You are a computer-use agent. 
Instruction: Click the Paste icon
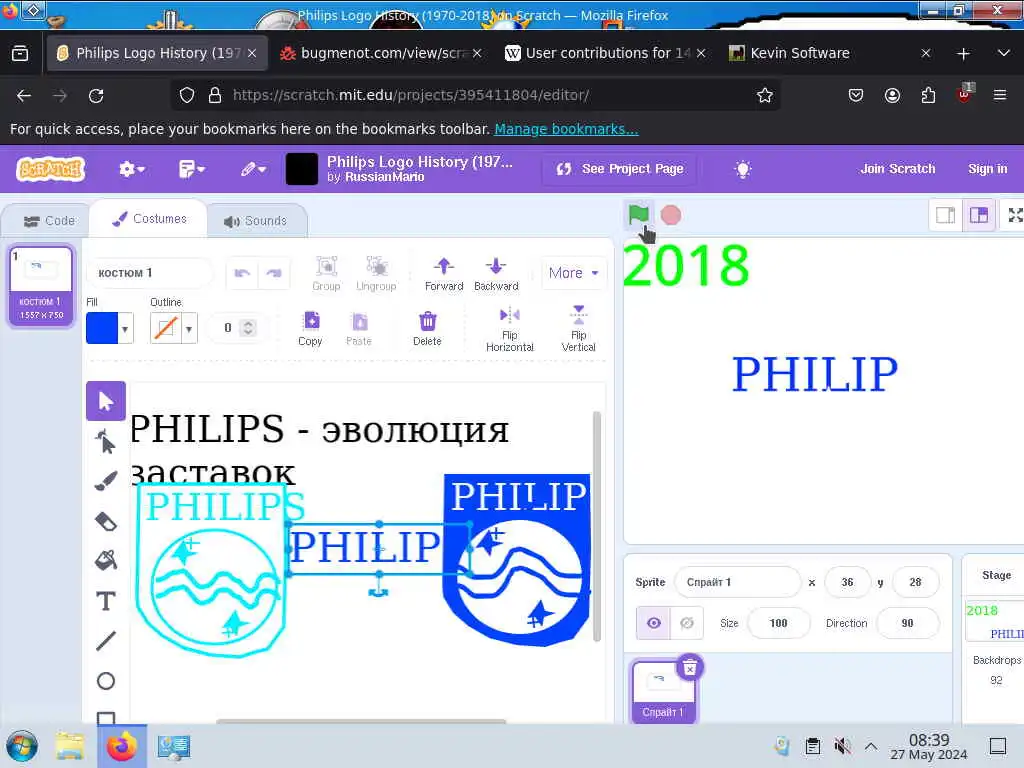[x=359, y=328]
